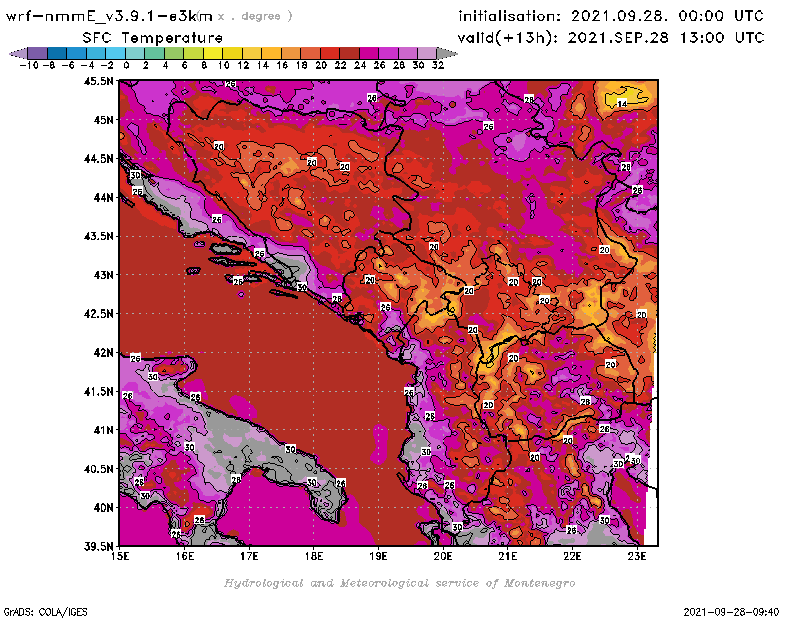Click Hydrological and Meteorological service caption
Viewport: 800px width, 618px height.
[x=398, y=582]
